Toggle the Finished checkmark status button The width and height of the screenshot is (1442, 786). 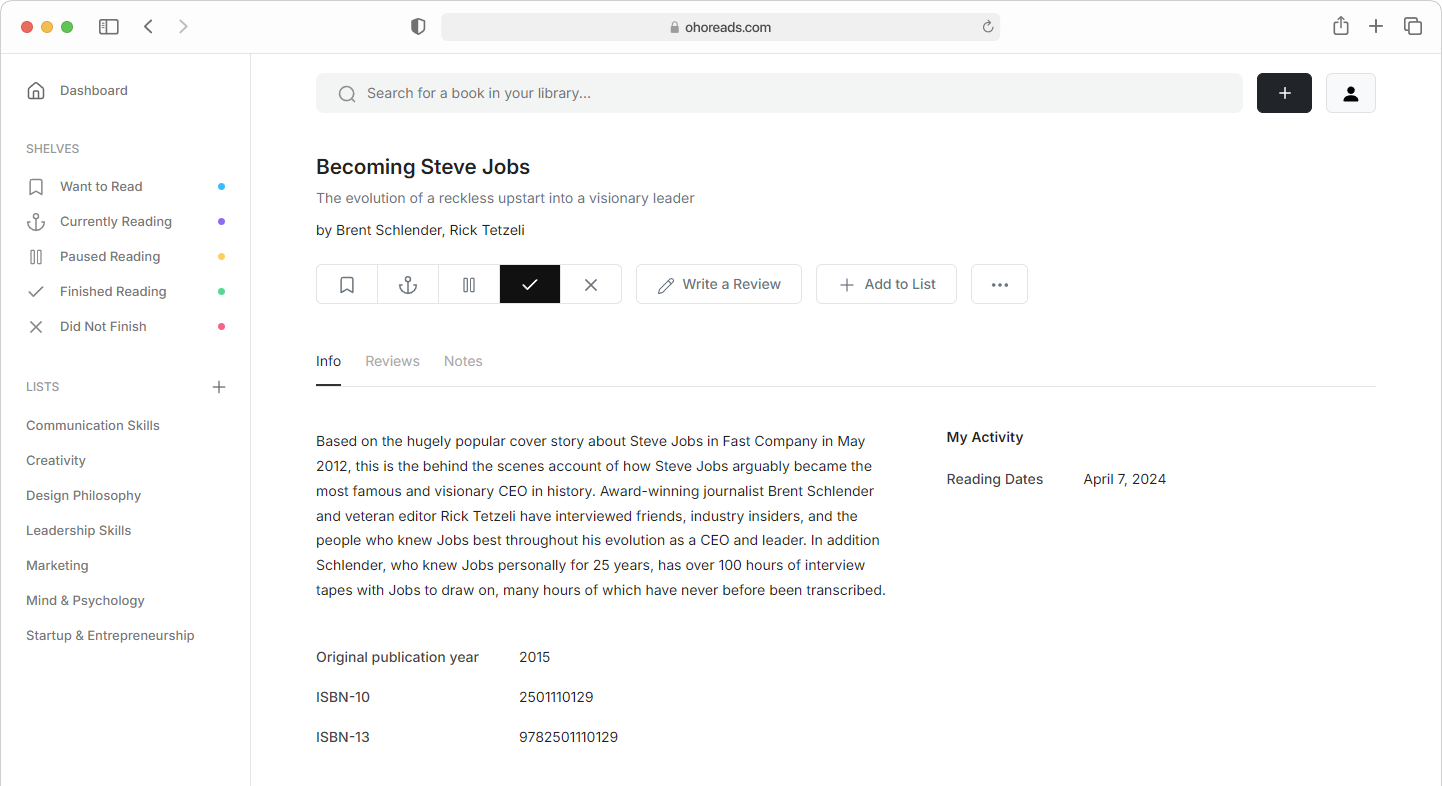click(x=530, y=284)
